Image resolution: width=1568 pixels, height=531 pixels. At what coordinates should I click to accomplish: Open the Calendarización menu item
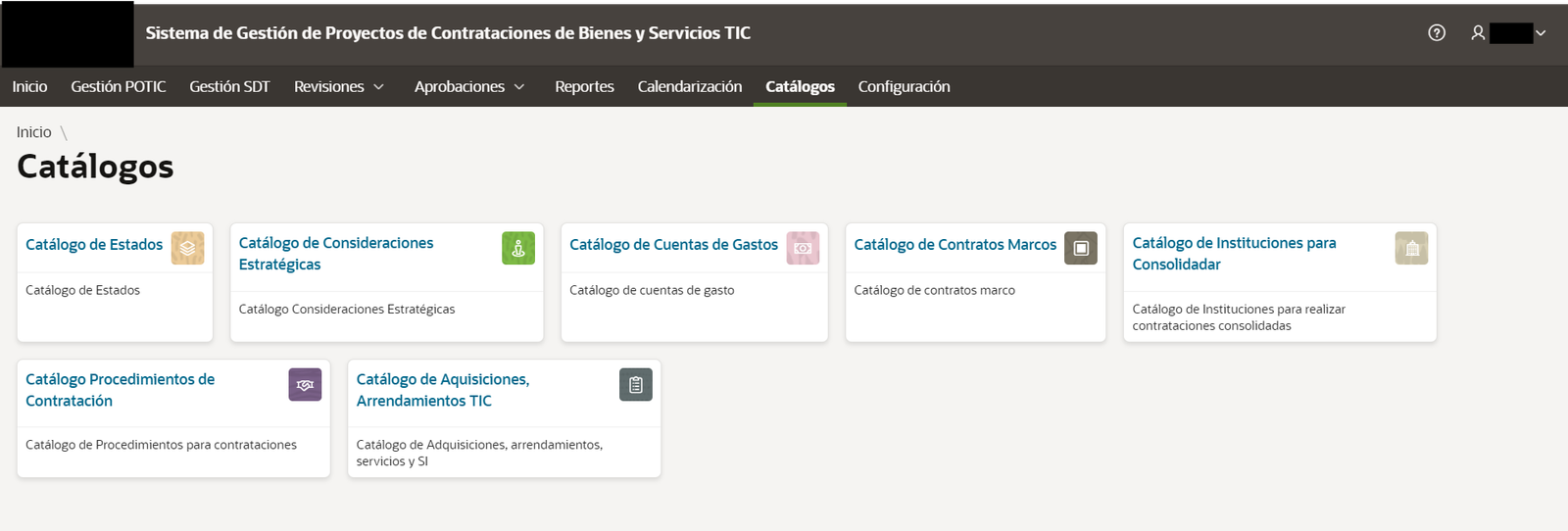pos(690,86)
